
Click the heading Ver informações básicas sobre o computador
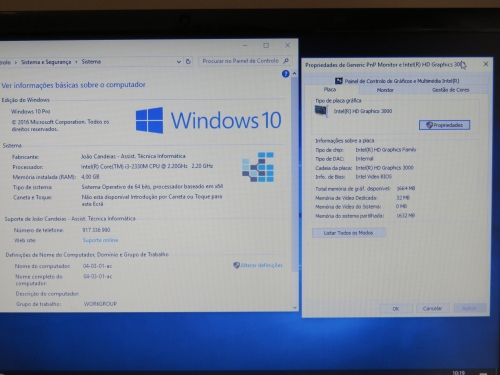[74, 85]
